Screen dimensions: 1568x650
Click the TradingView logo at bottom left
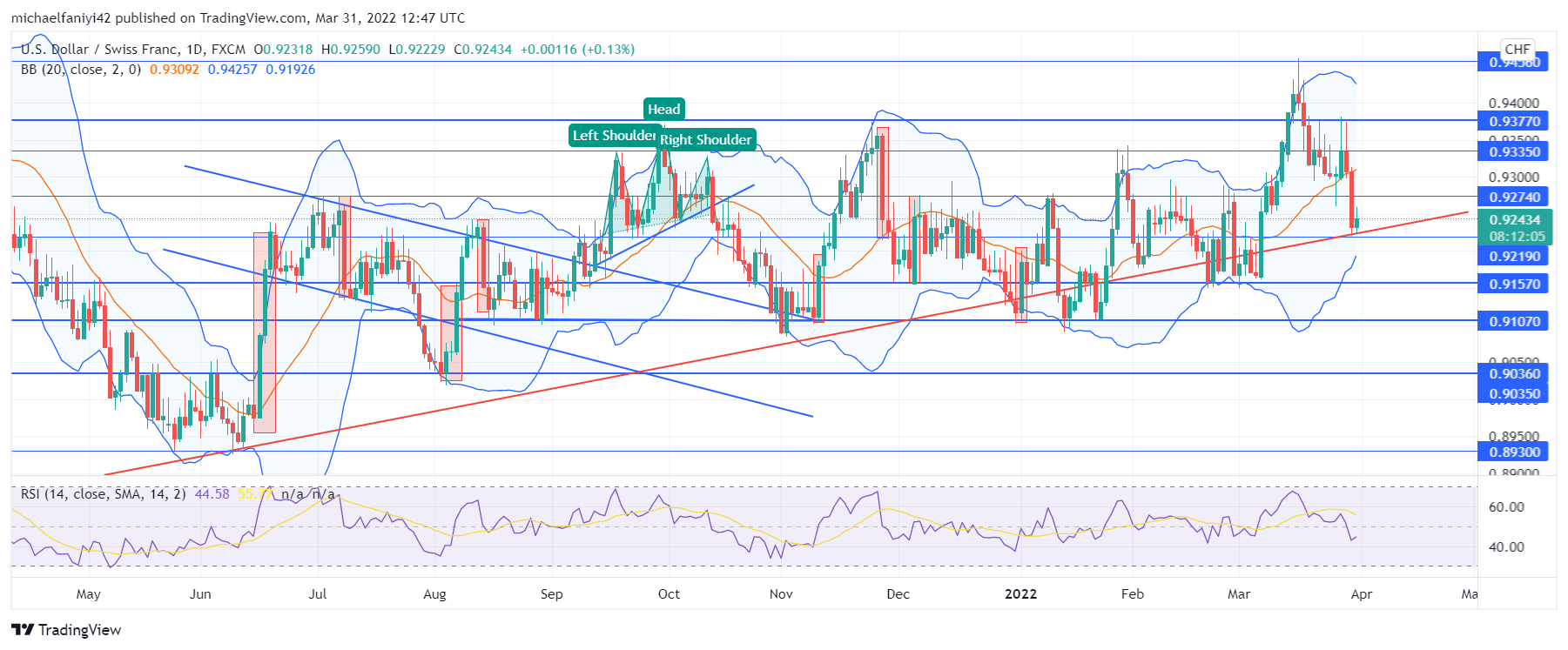coord(66,630)
